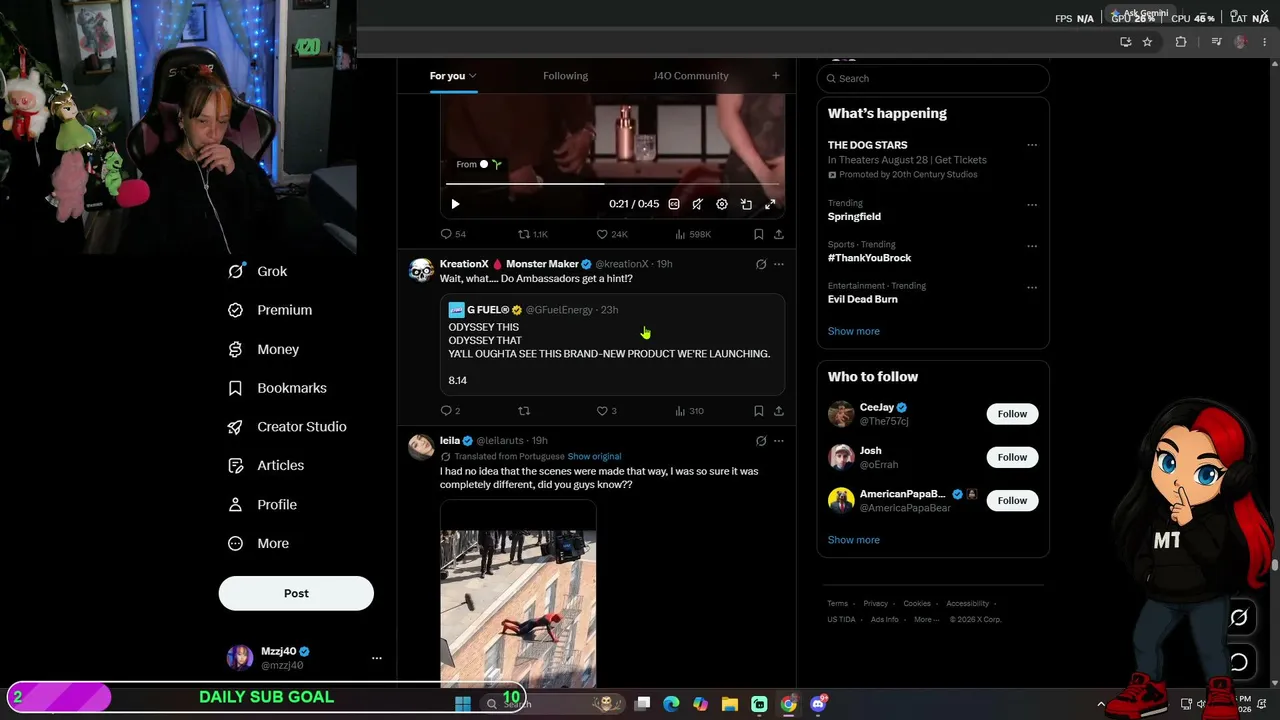Share the KreationX post
The image size is (1280, 720).
(x=779, y=411)
